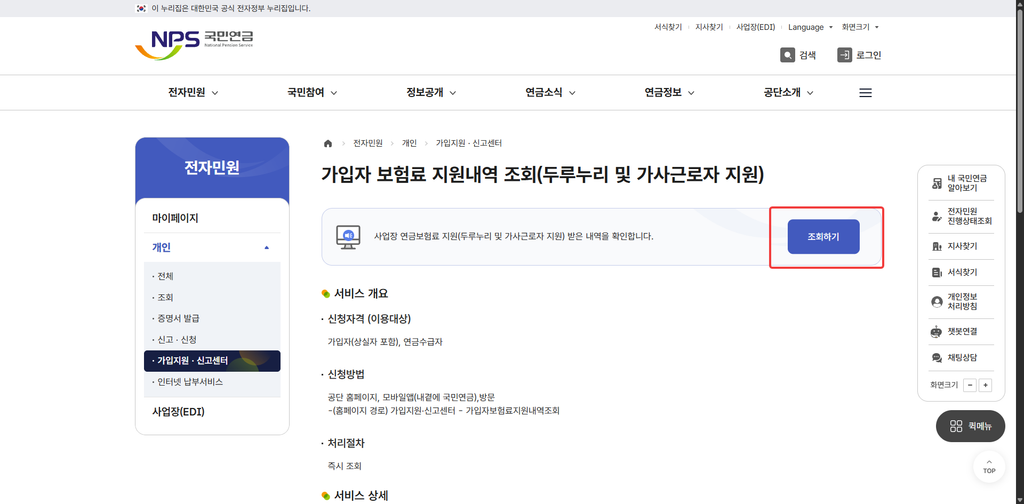Open the 국민참여 main menu dropdown
The width and height of the screenshot is (1024, 504).
coord(312,93)
